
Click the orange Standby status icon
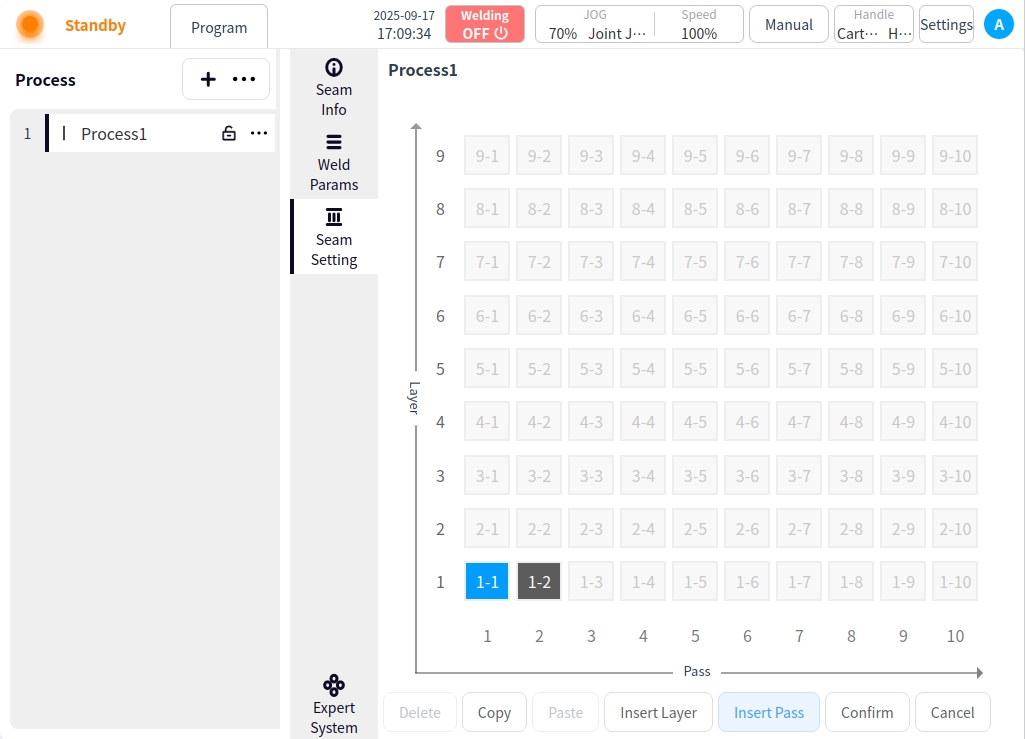(x=30, y=25)
